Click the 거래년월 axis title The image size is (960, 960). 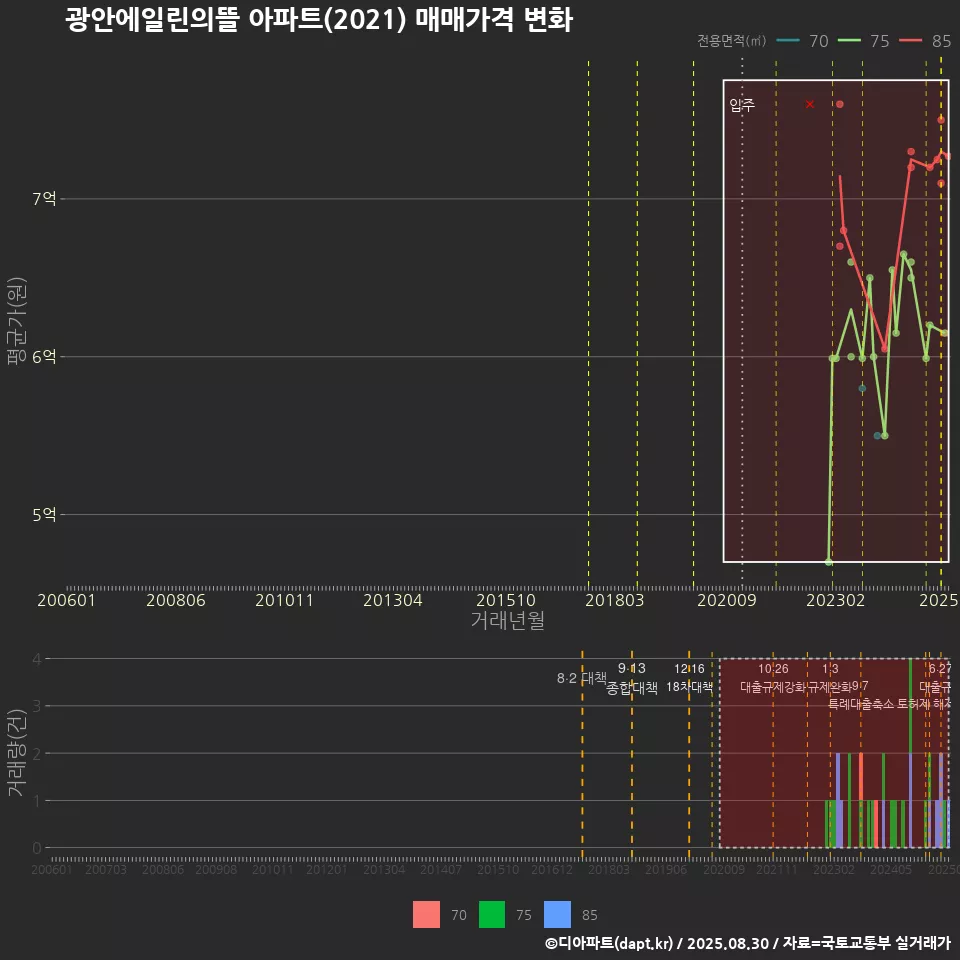coord(508,620)
